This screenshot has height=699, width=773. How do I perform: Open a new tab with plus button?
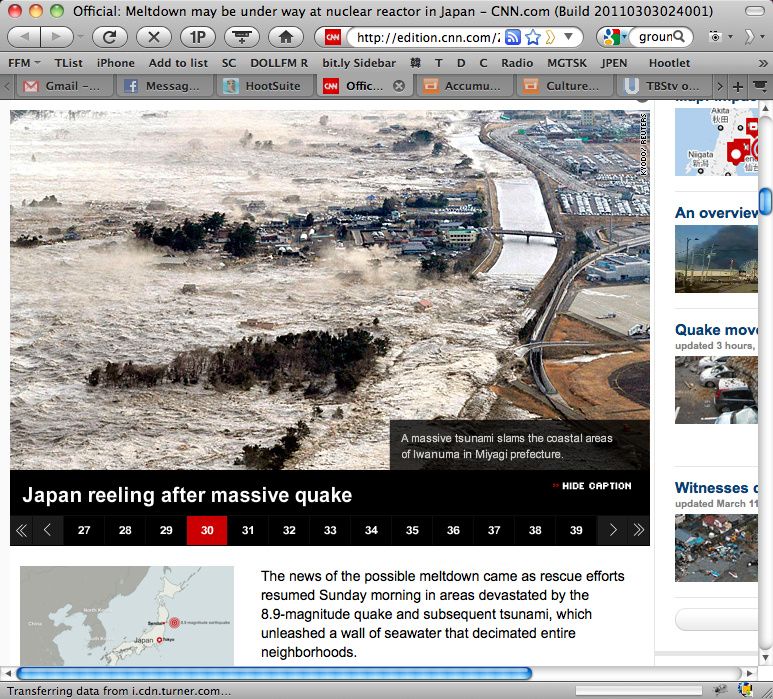tap(738, 86)
